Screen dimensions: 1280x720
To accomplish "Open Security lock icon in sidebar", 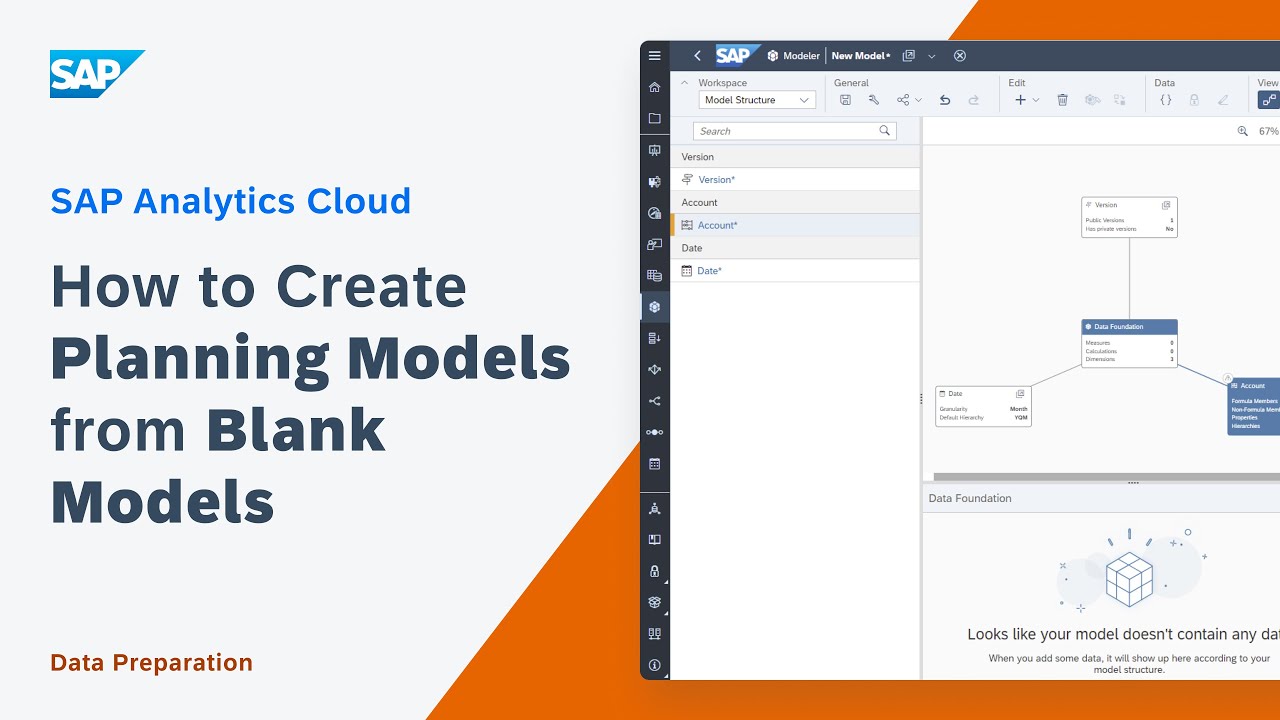I will [655, 571].
